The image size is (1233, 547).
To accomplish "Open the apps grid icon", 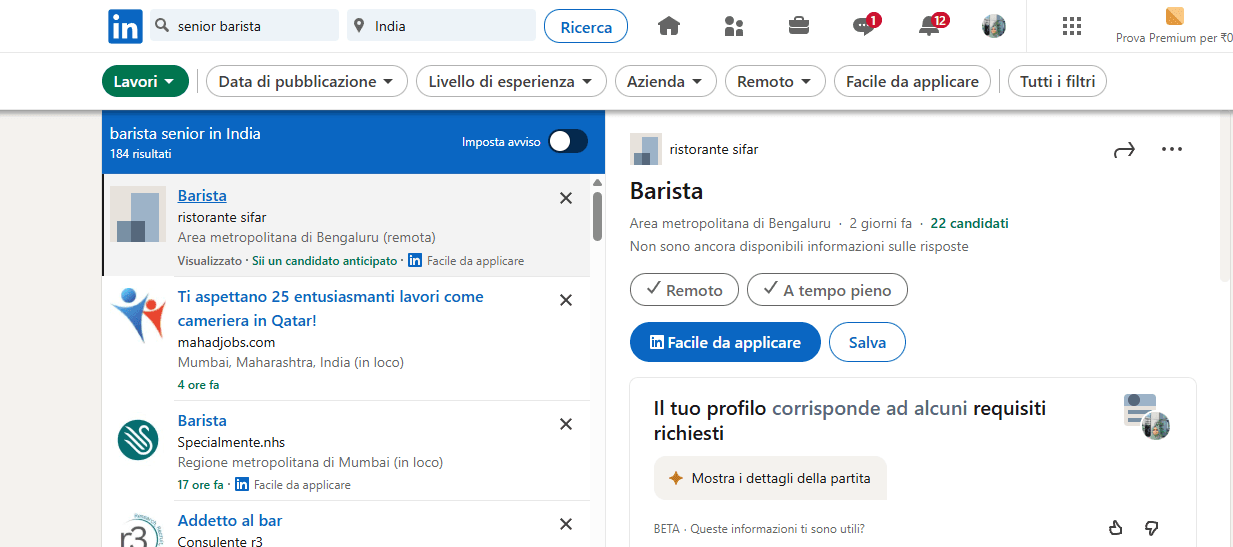I will pyautogui.click(x=1072, y=27).
